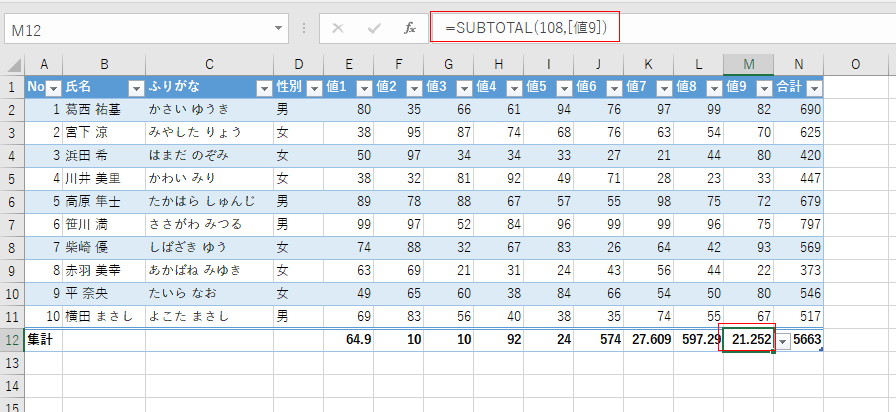Click the Cancel X icon in formula bar
Viewport: 896px width, 412px height.
(x=338, y=28)
